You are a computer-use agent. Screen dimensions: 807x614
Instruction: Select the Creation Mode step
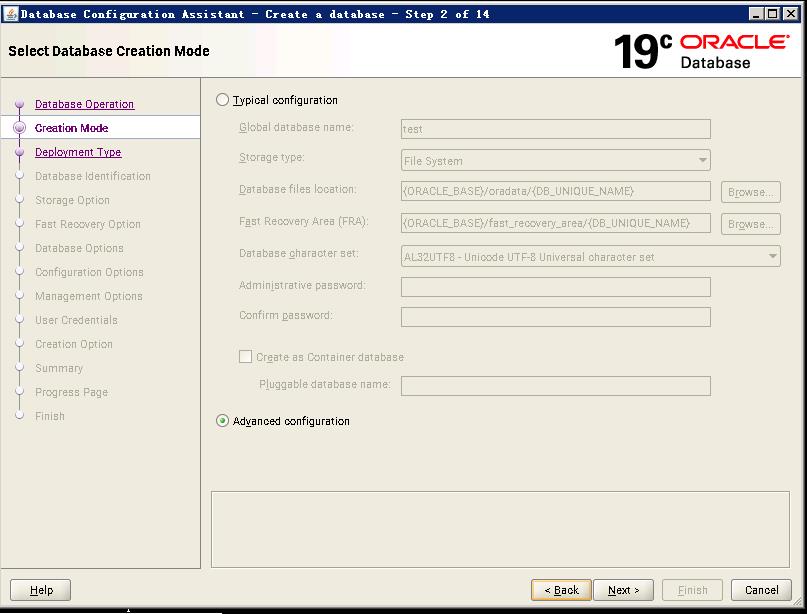coord(72,128)
